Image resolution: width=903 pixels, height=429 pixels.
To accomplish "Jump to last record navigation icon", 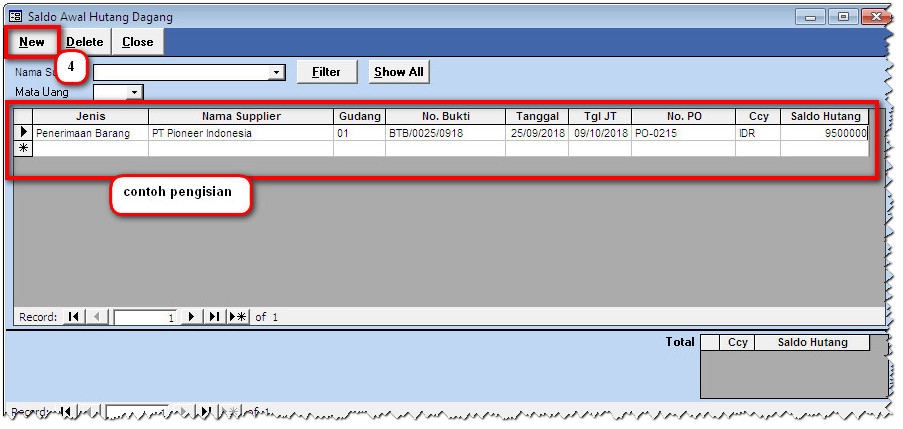I will (x=214, y=317).
